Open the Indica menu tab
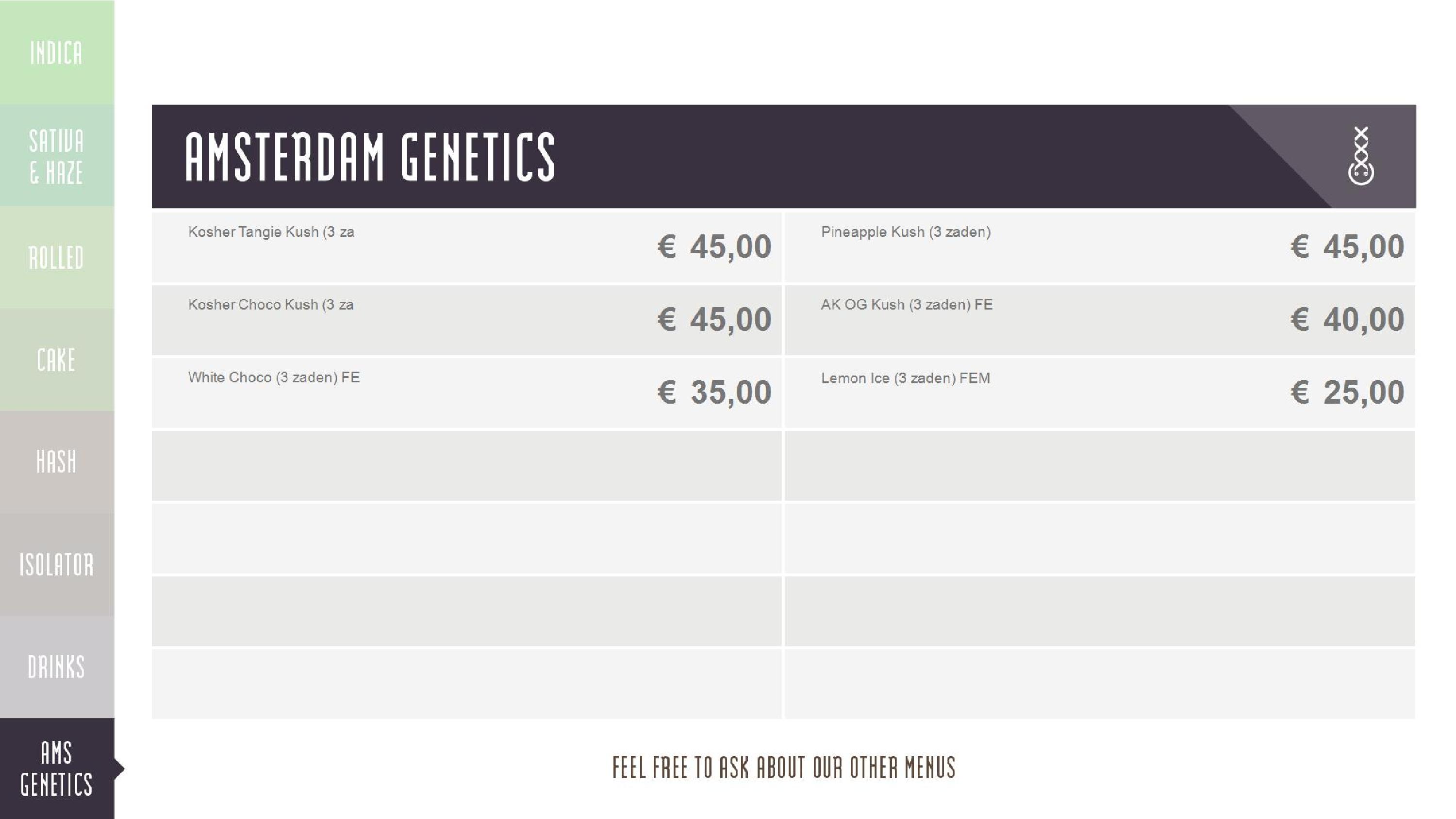Screen dimensions: 1456x819 [56, 52]
